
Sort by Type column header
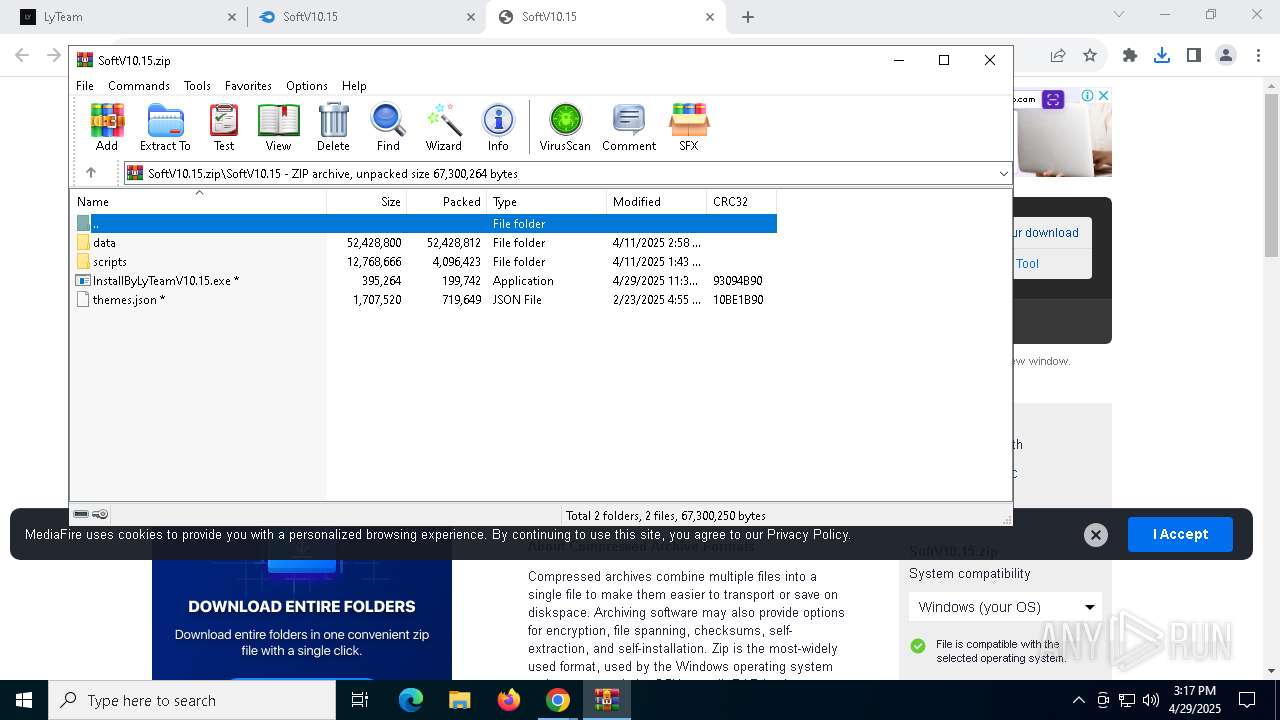[547, 201]
